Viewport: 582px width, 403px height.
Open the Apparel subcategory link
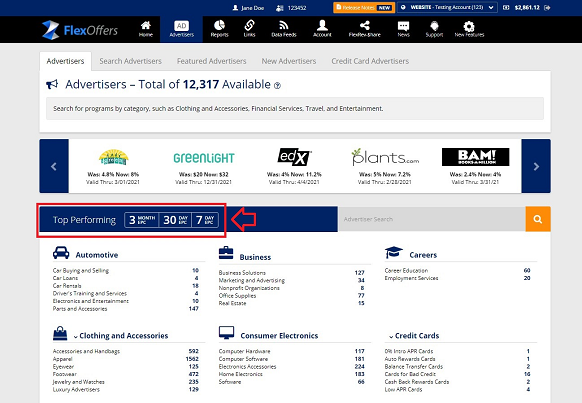62,359
